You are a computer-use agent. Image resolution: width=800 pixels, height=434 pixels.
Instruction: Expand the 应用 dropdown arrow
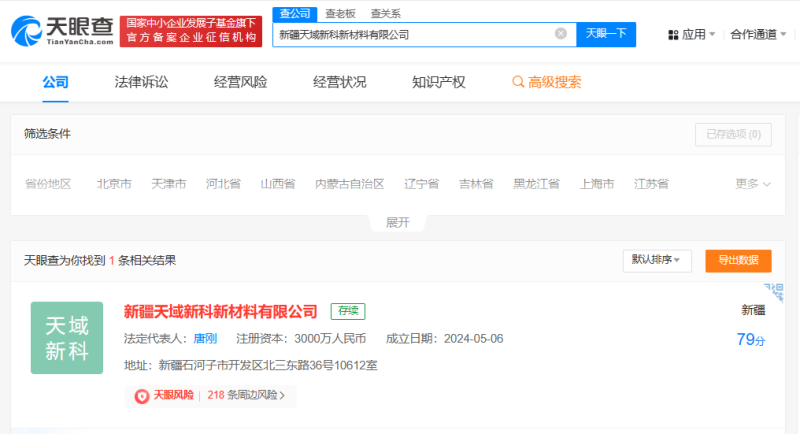712,34
